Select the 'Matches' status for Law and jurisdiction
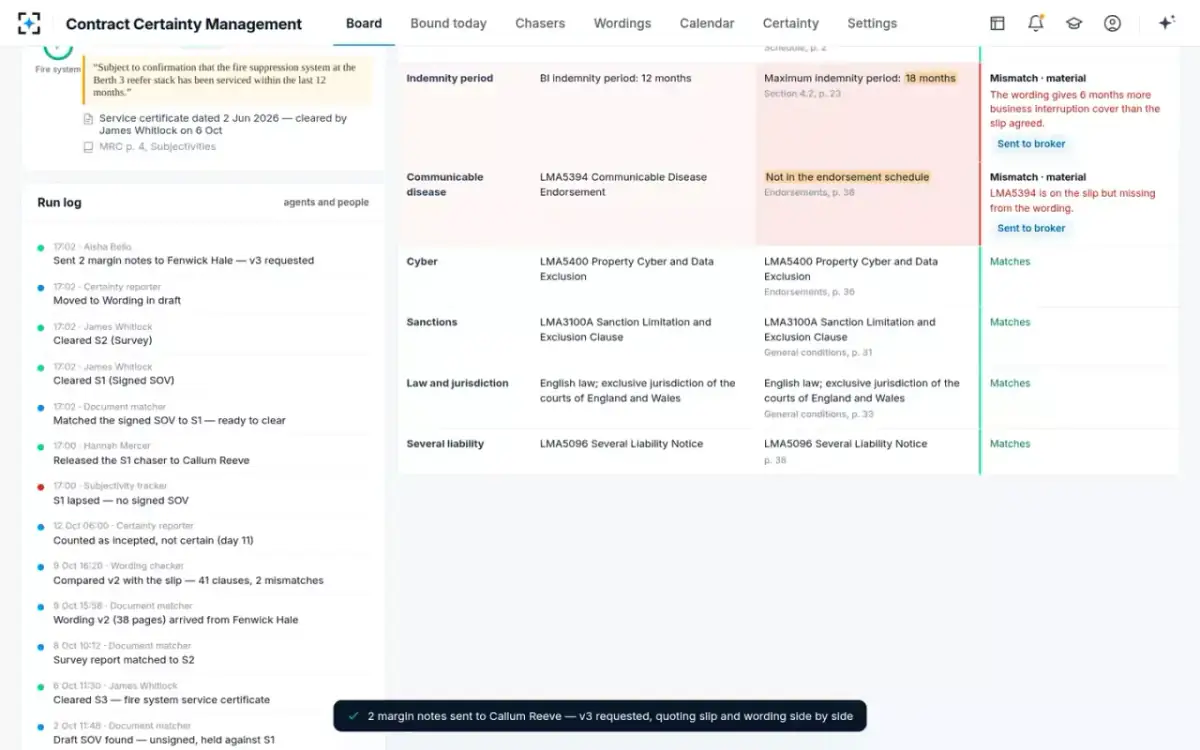This screenshot has width=1200, height=750. [x=1010, y=384]
